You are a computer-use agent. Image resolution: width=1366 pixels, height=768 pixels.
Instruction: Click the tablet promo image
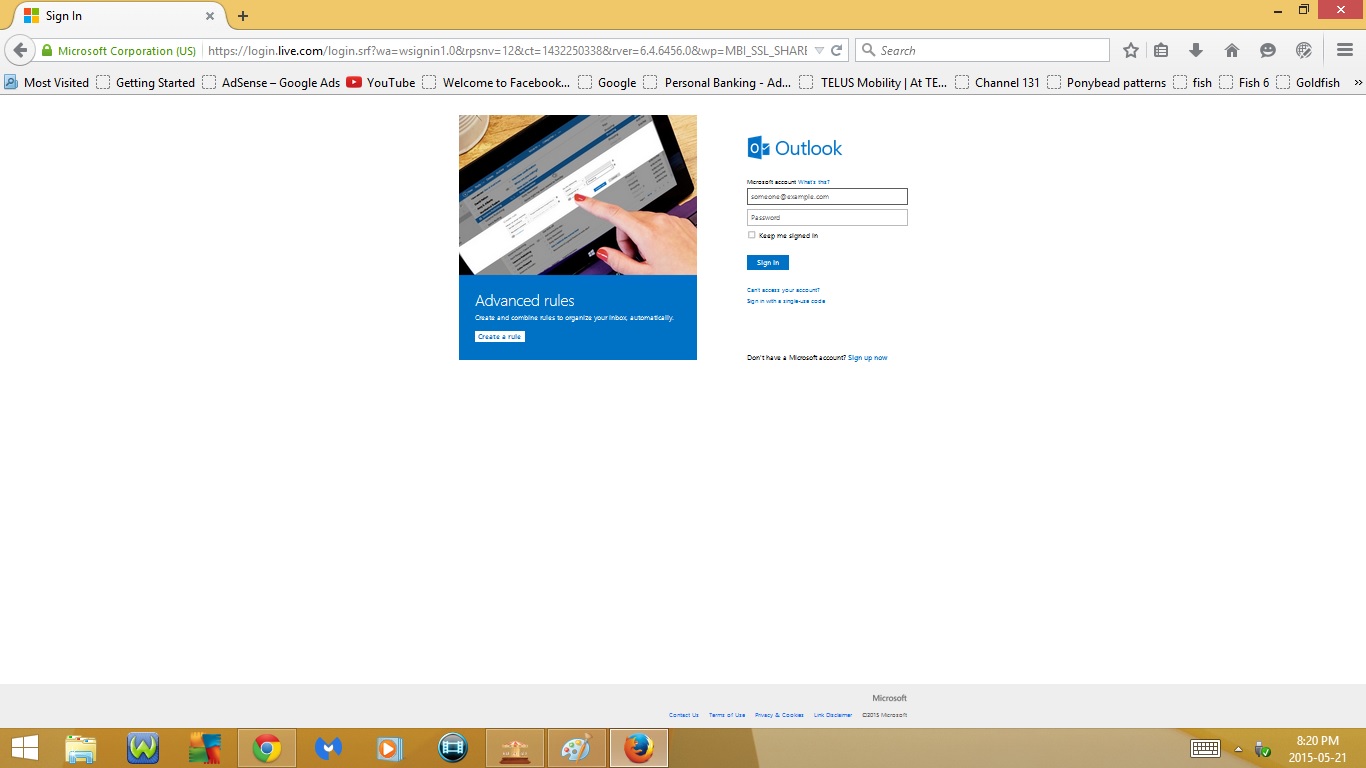(x=578, y=195)
